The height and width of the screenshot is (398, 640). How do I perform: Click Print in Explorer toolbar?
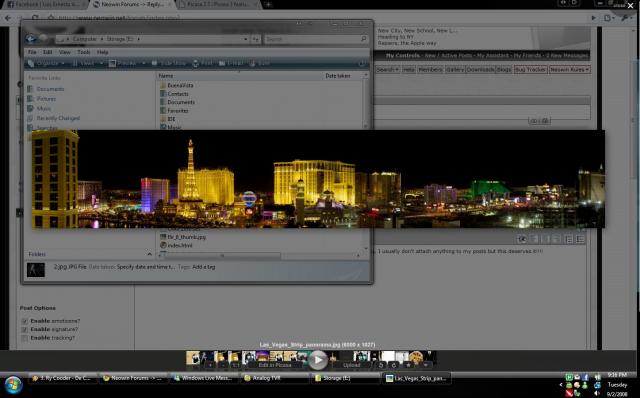coord(203,63)
